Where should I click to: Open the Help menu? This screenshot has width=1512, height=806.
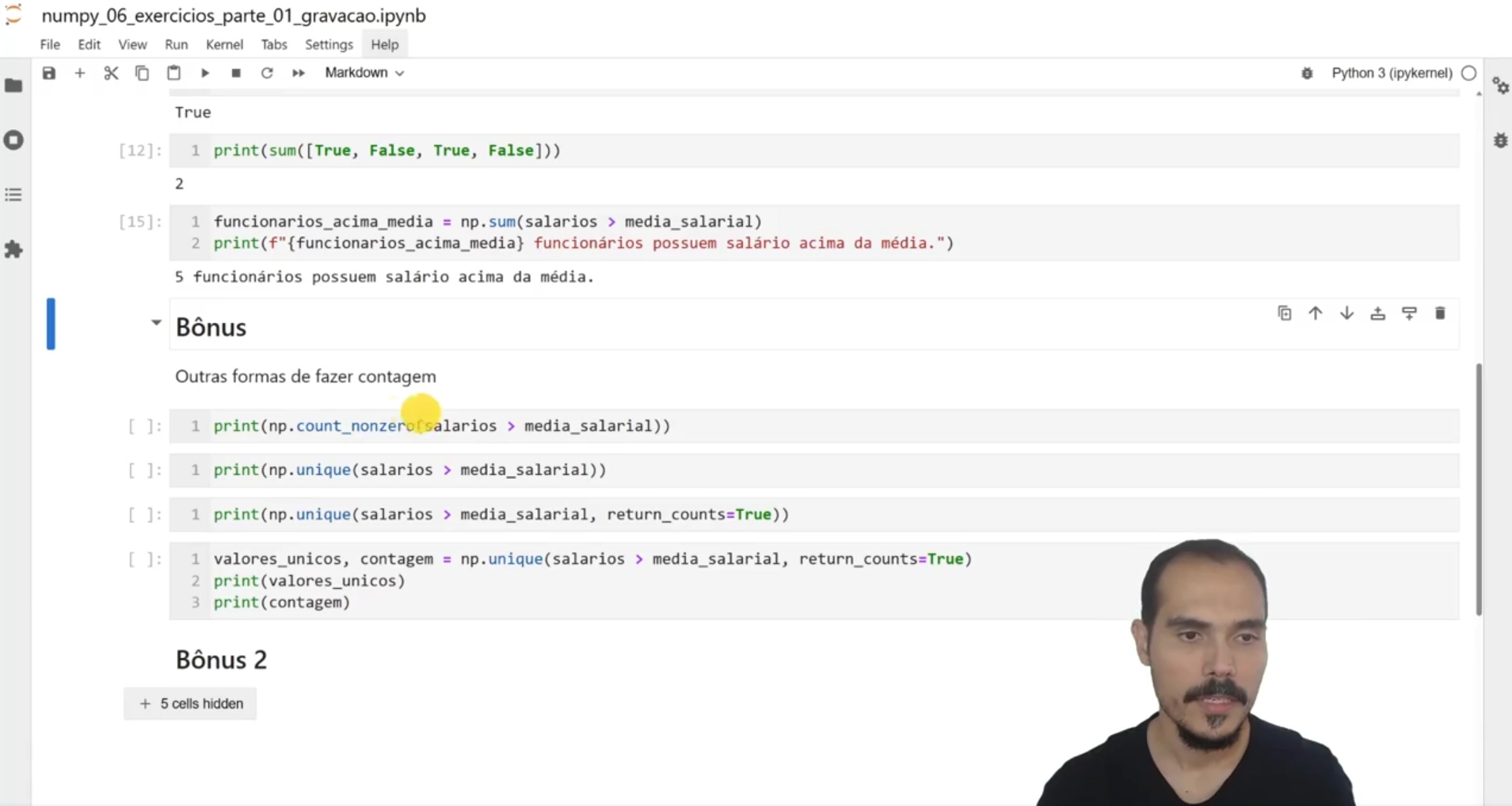click(385, 44)
